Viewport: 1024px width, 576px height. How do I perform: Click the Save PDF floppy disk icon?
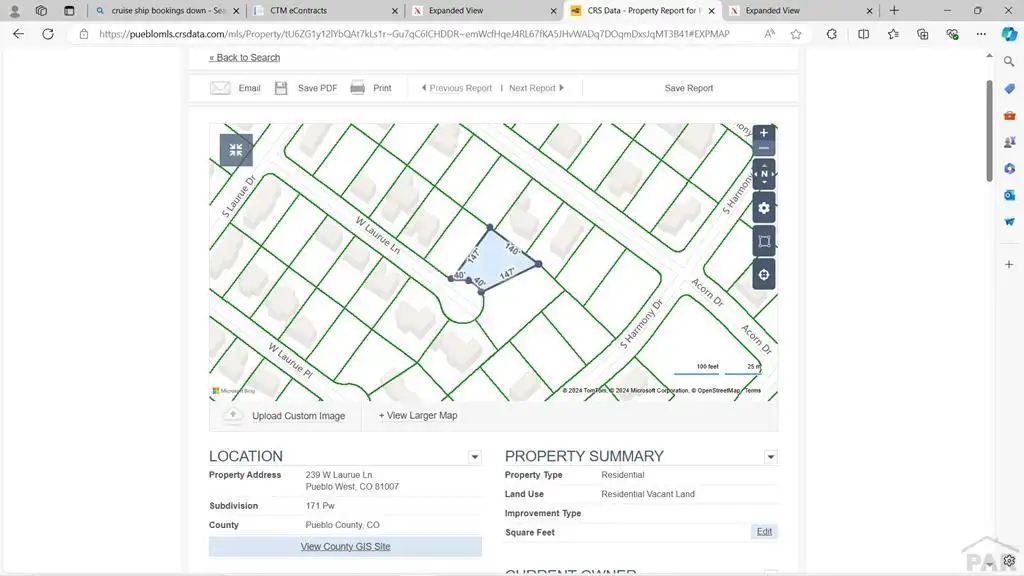(x=281, y=88)
